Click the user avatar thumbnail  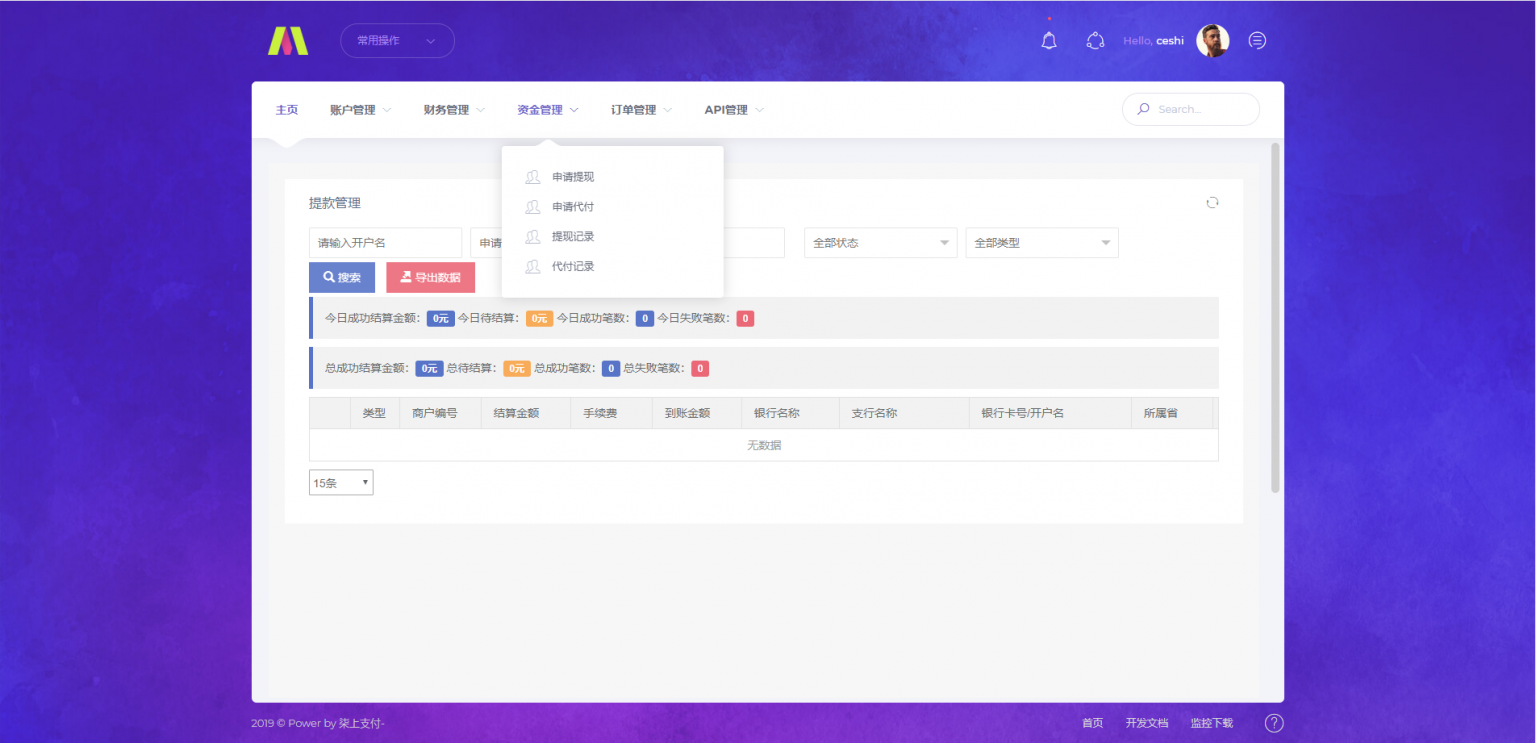(x=1212, y=40)
